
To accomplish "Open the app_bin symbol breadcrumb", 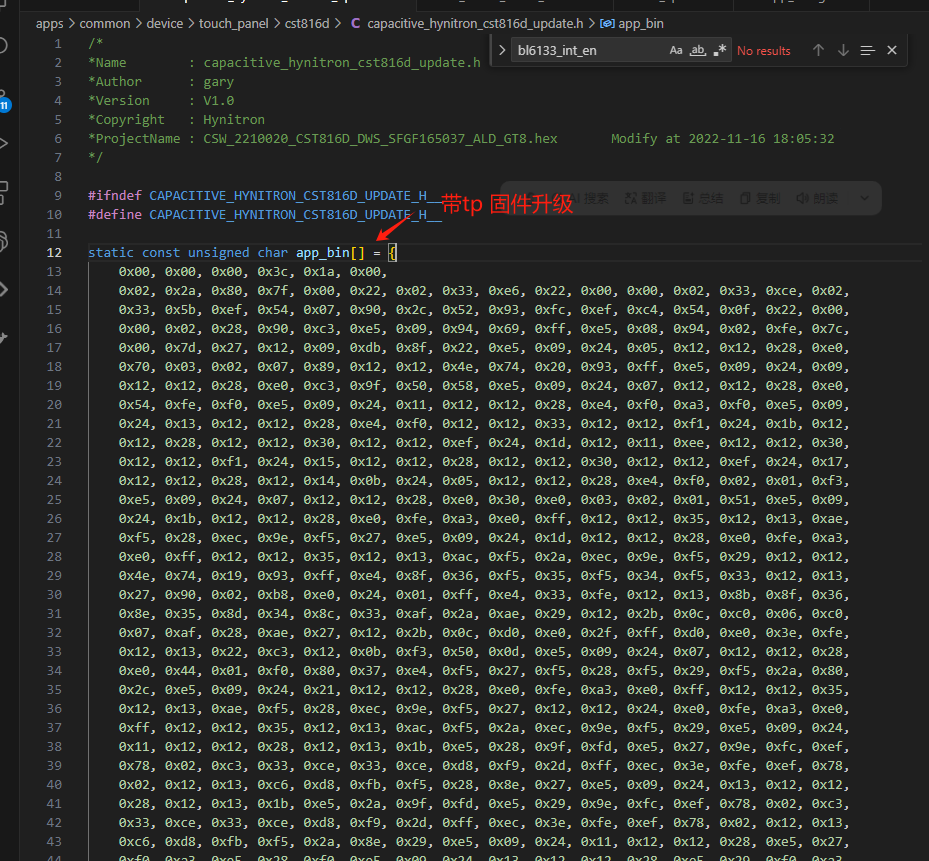I will pos(632,24).
